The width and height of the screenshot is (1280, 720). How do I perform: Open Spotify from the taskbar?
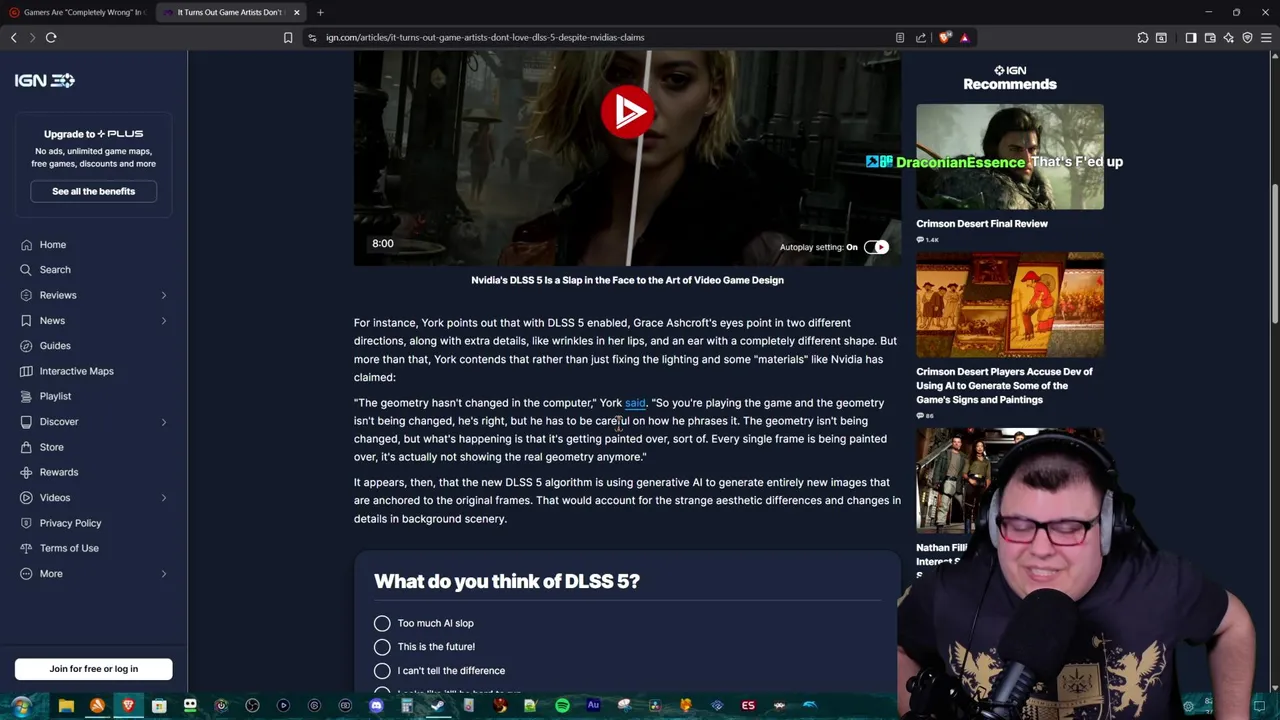[x=562, y=706]
